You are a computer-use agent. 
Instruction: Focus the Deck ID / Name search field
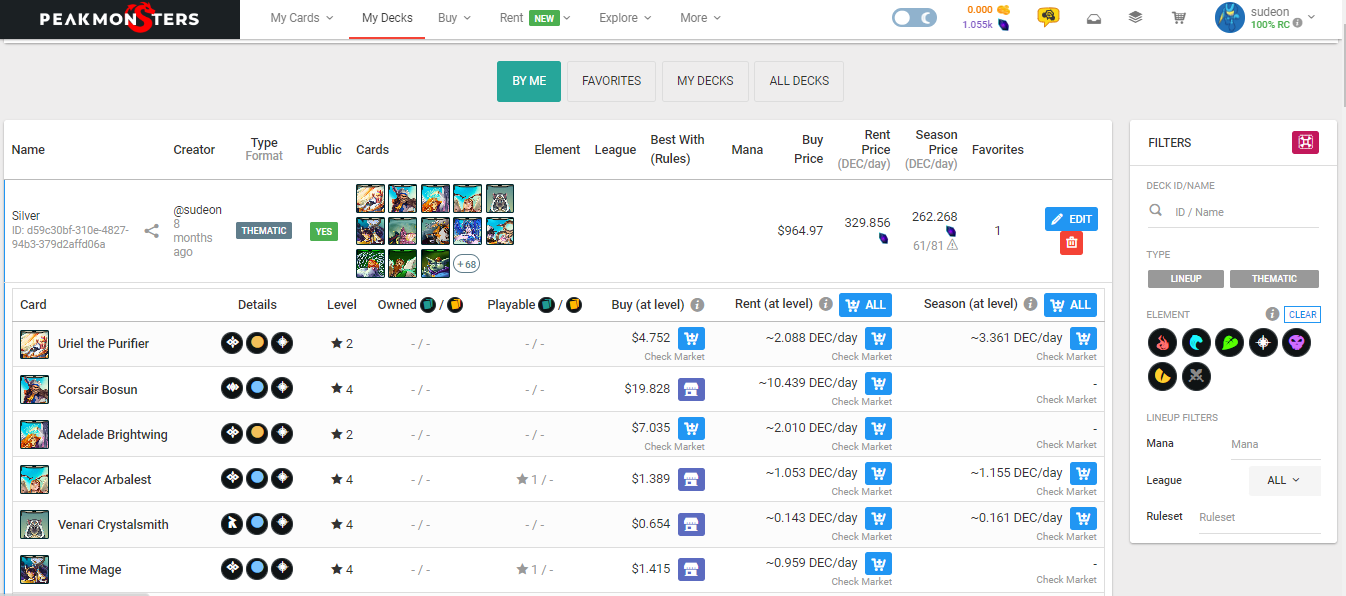(1246, 212)
